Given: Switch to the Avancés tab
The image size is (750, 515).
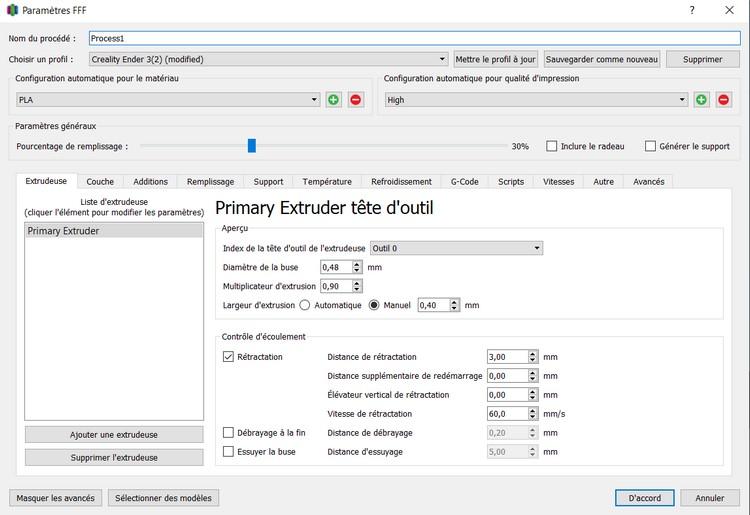Looking at the screenshot, I should click(x=649, y=182).
